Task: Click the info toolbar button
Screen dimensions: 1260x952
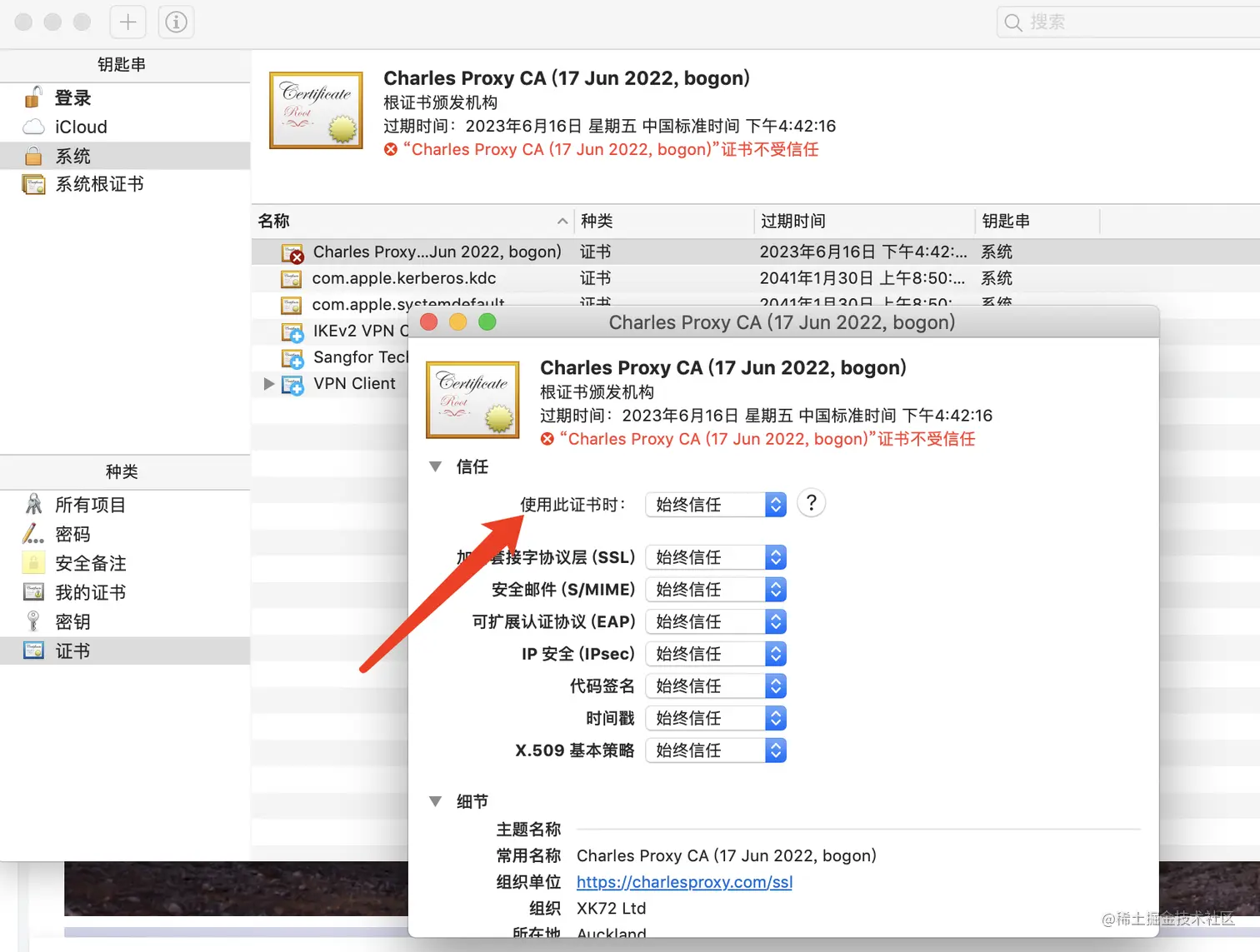Action: 176,22
